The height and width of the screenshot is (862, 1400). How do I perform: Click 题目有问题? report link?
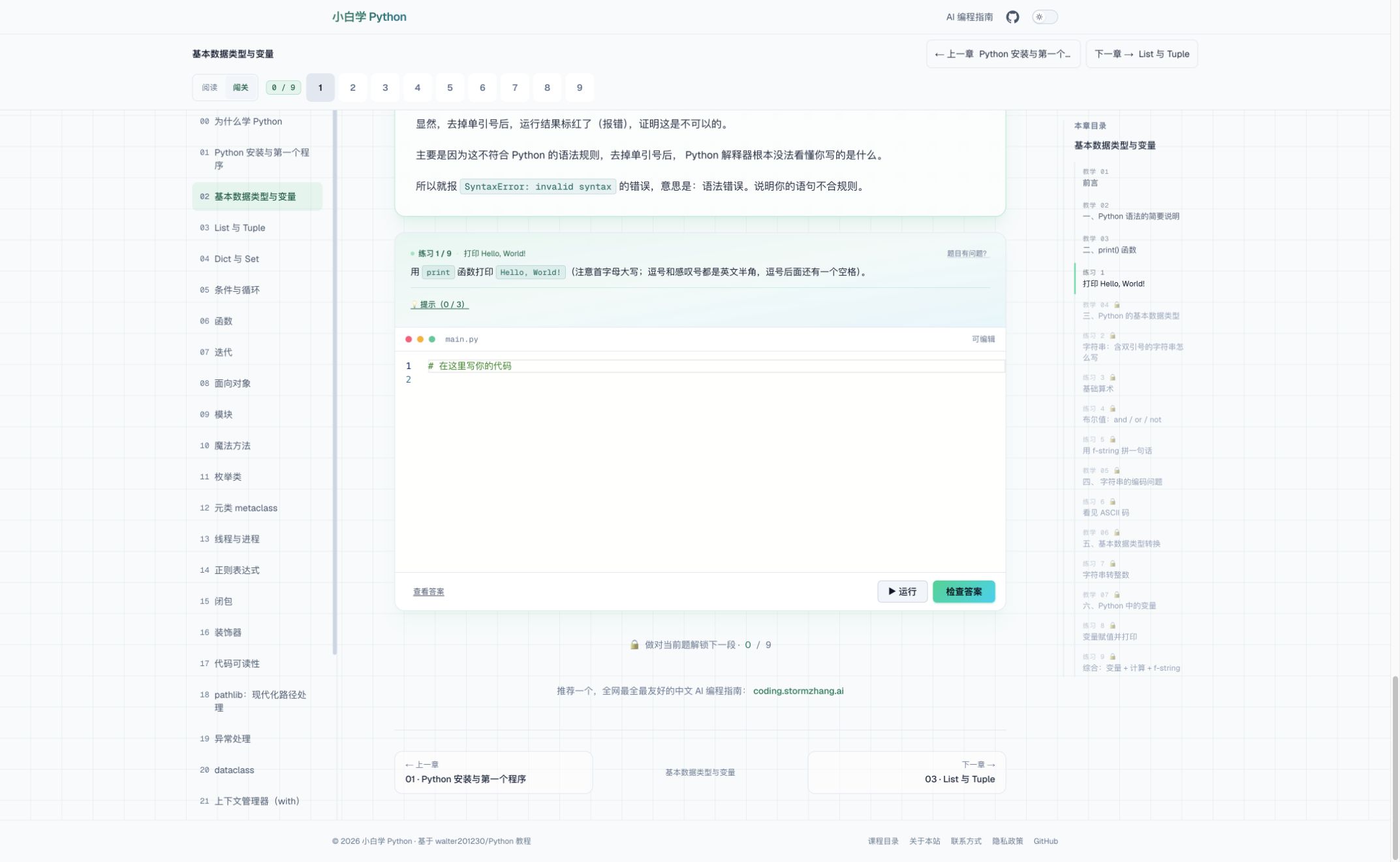click(967, 253)
